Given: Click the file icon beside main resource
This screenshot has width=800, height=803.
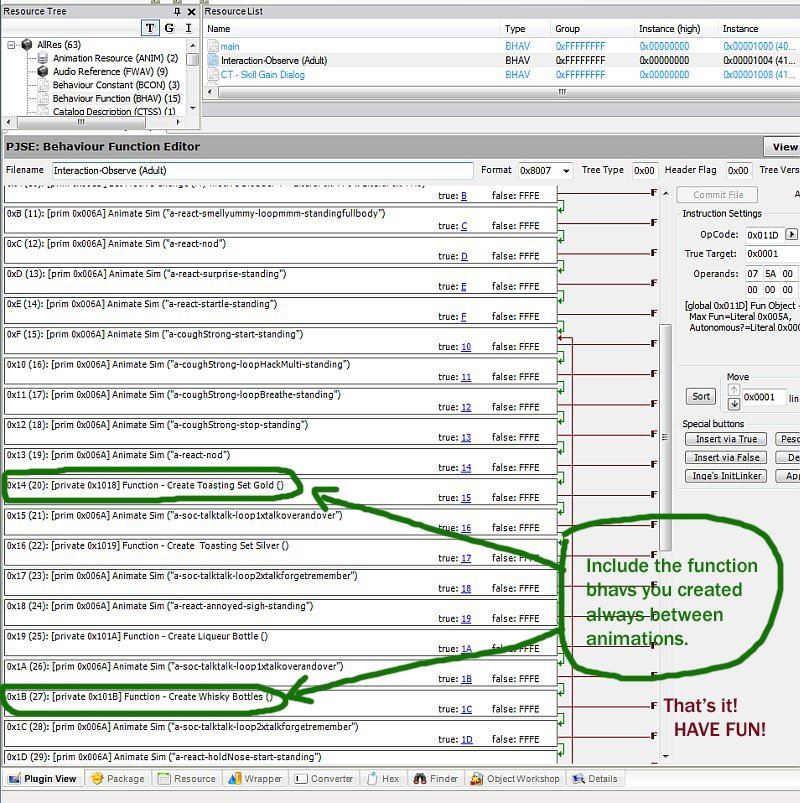Looking at the screenshot, I should click(x=213, y=46).
